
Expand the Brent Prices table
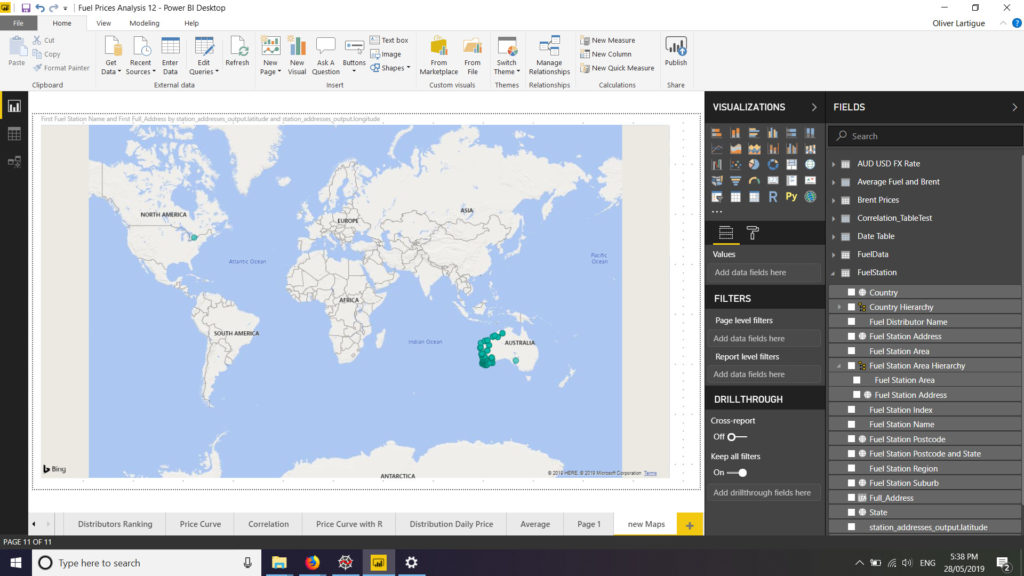point(833,200)
